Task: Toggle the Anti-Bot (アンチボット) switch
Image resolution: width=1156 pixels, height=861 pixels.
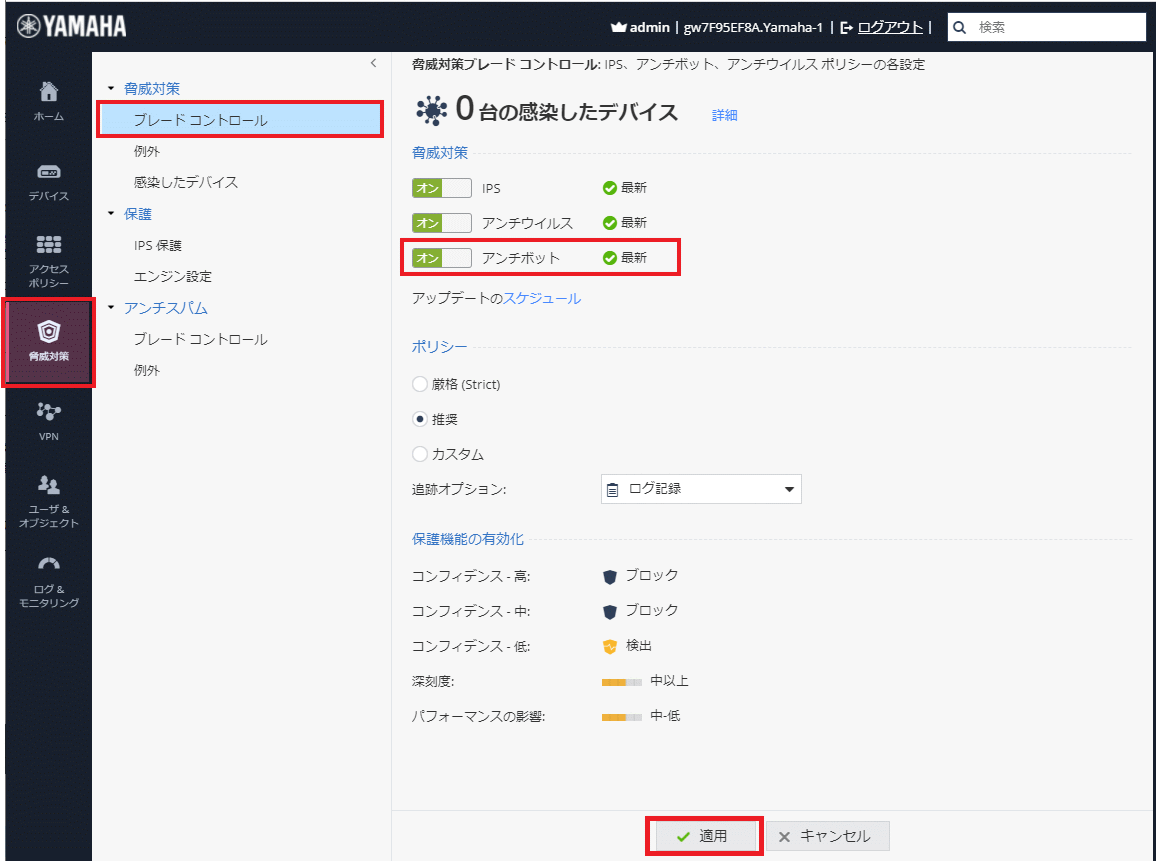Action: pyautogui.click(x=441, y=258)
